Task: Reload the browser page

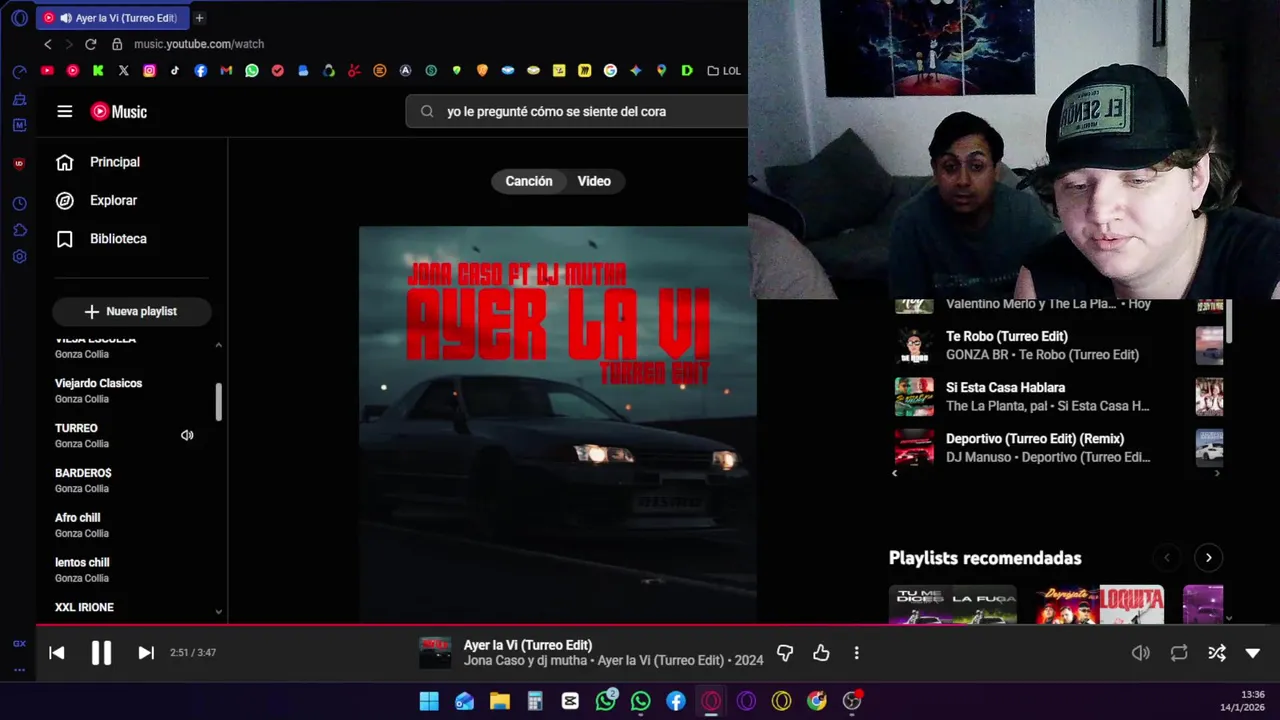Action: [x=90, y=44]
